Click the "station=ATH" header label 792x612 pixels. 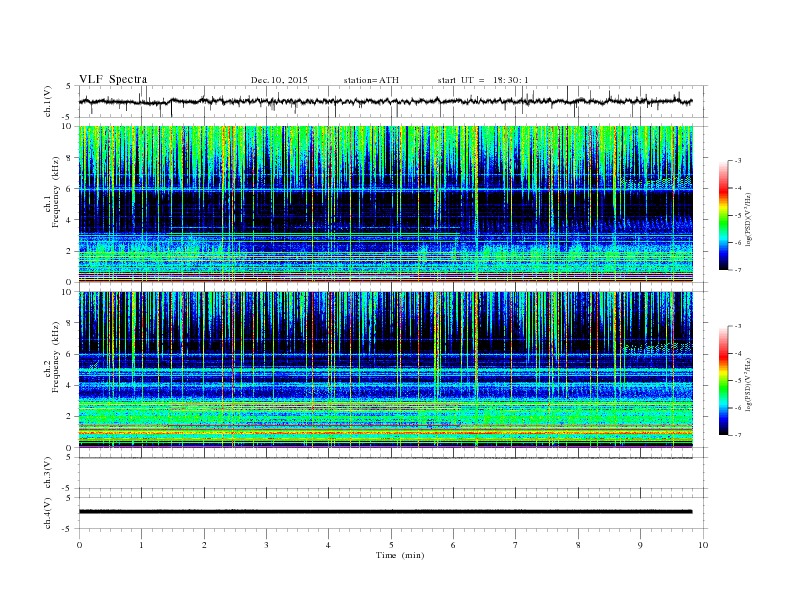(x=371, y=80)
